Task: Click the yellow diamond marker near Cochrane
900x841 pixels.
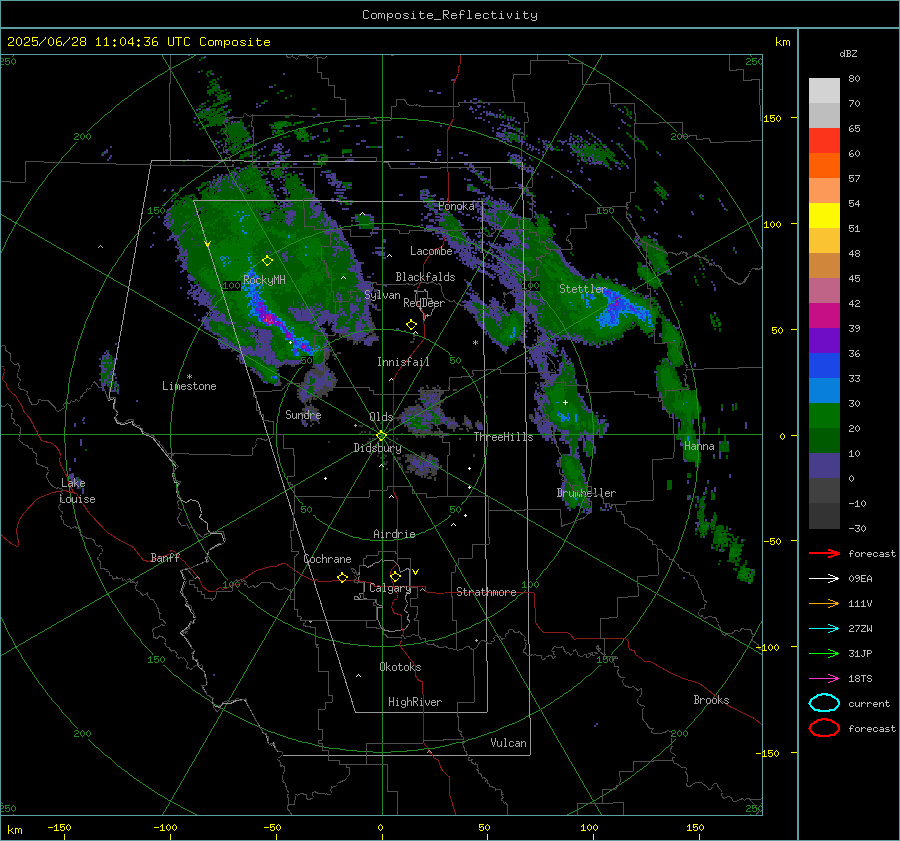Action: [x=343, y=577]
